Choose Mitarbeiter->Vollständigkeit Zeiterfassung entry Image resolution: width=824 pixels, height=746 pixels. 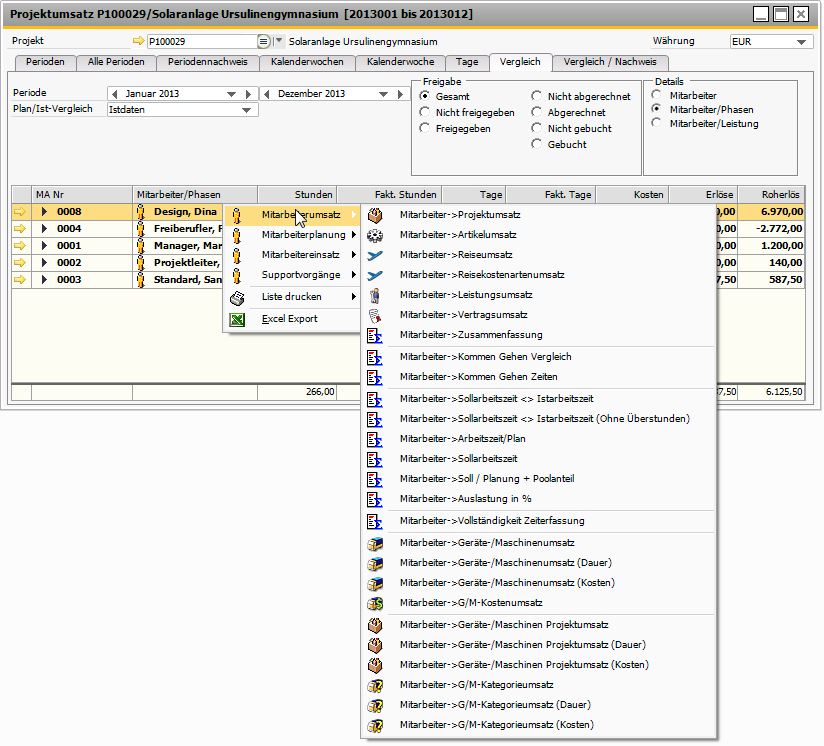[539, 521]
